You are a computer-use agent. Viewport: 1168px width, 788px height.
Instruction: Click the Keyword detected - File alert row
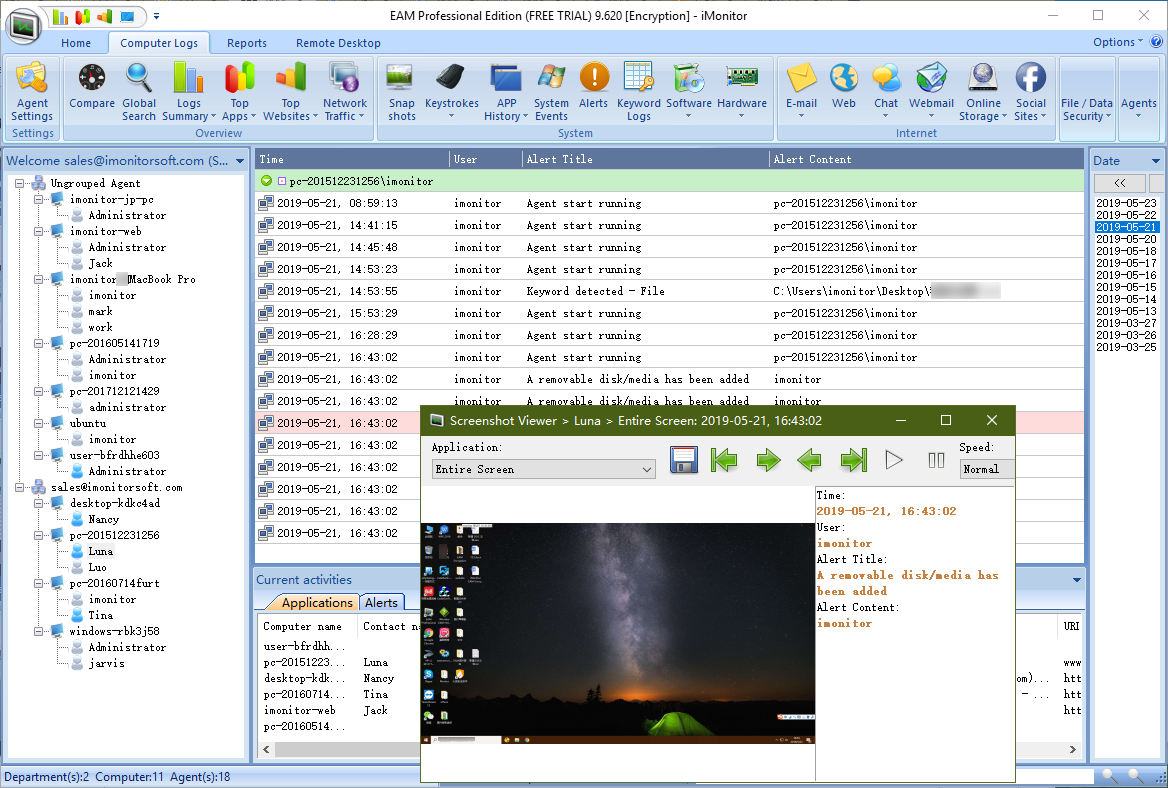pyautogui.click(x=669, y=291)
